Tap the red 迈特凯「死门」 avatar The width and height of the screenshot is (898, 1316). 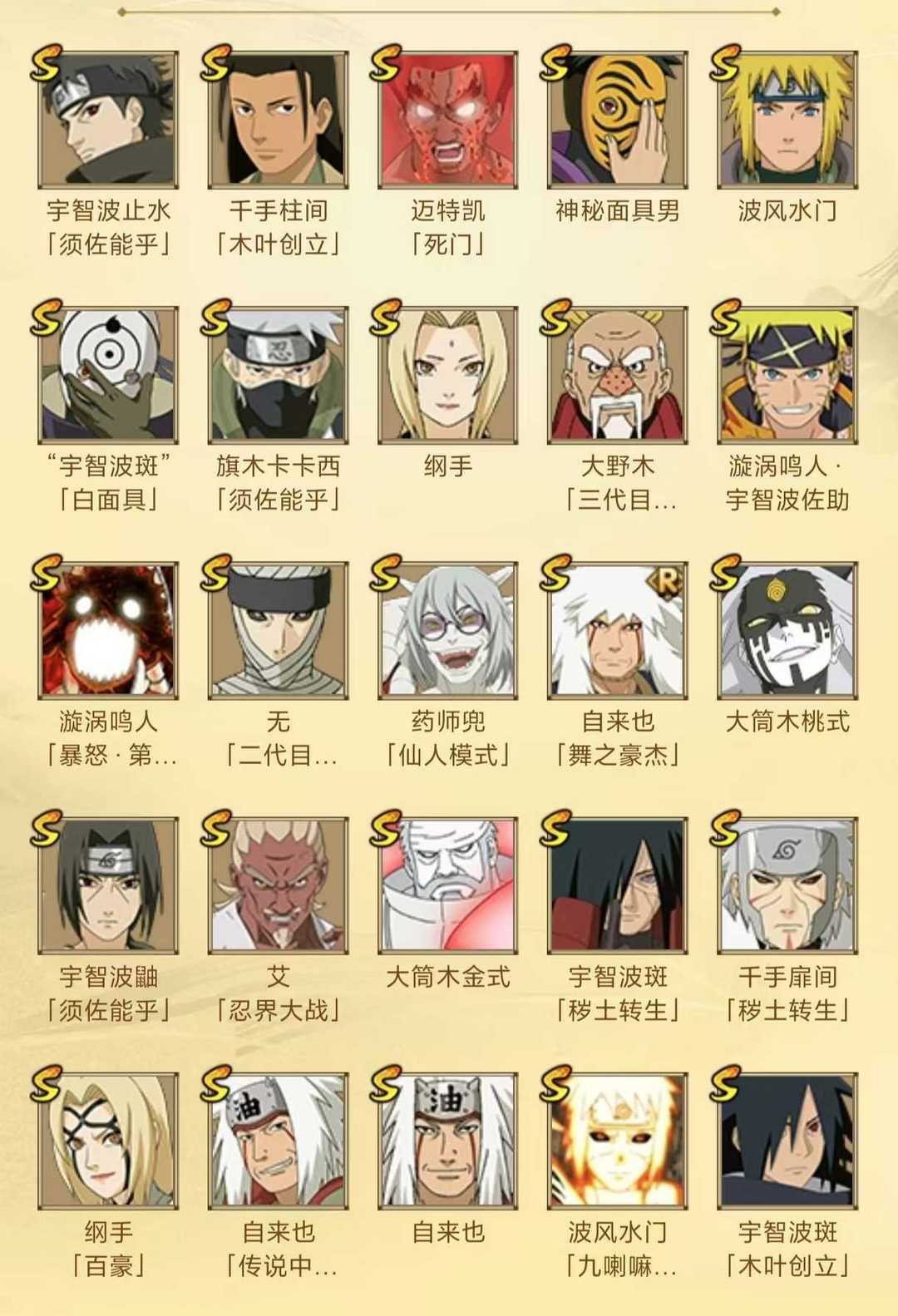pos(447,120)
